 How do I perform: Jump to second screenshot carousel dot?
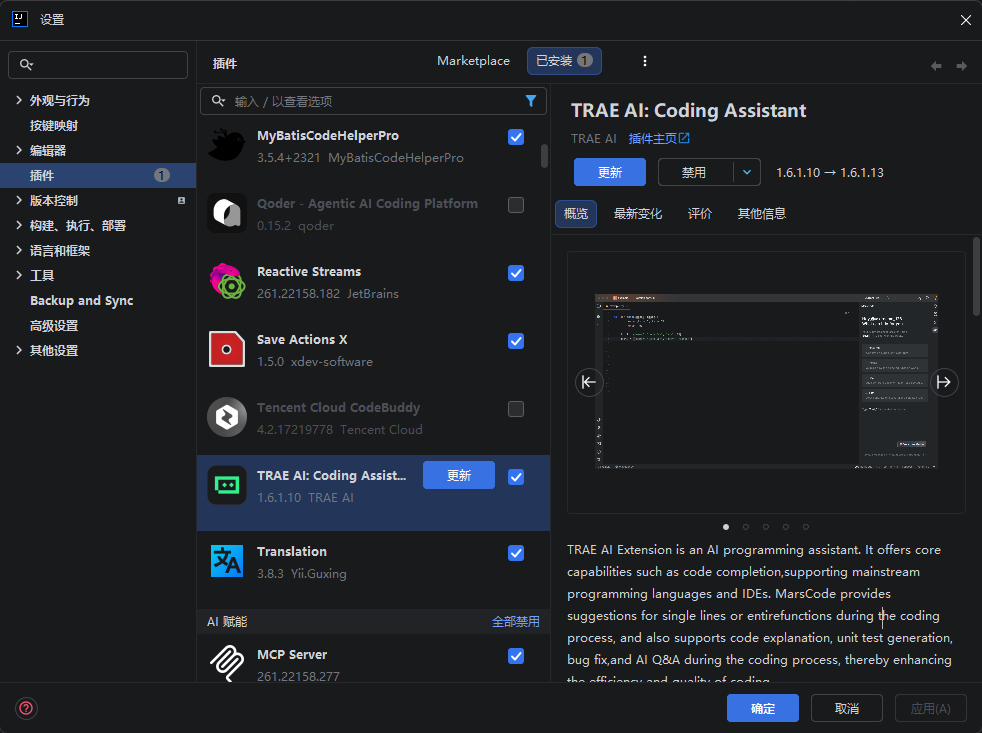[x=746, y=527]
